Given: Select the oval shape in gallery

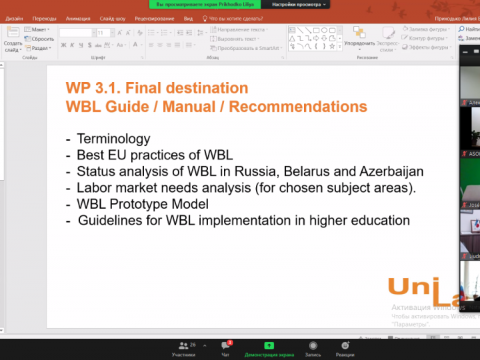Looking at the screenshot, I should point(324,30).
